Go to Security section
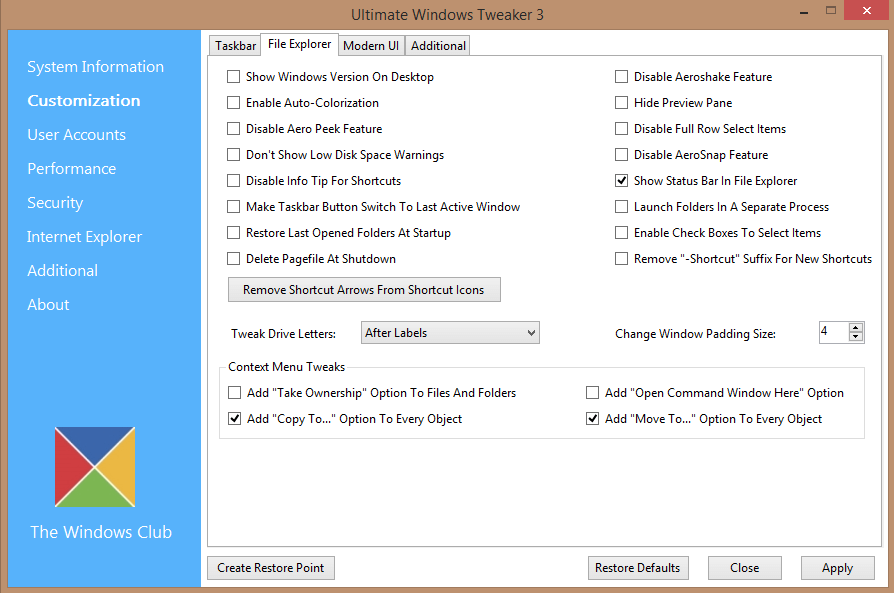The width and height of the screenshot is (894, 593). 55,202
